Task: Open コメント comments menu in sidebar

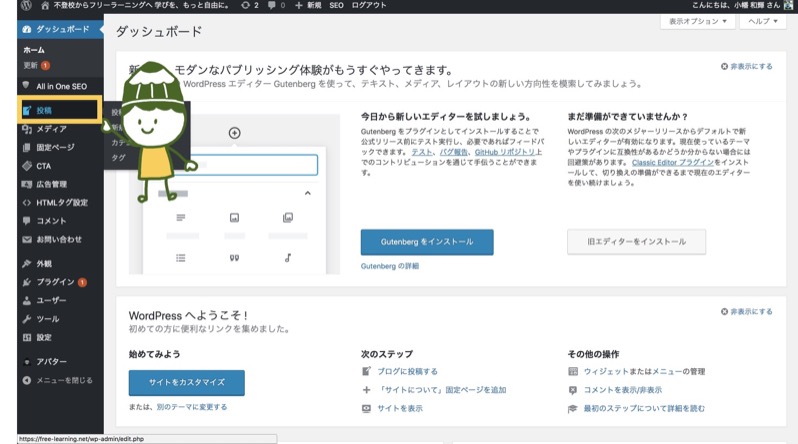Action: point(60,221)
